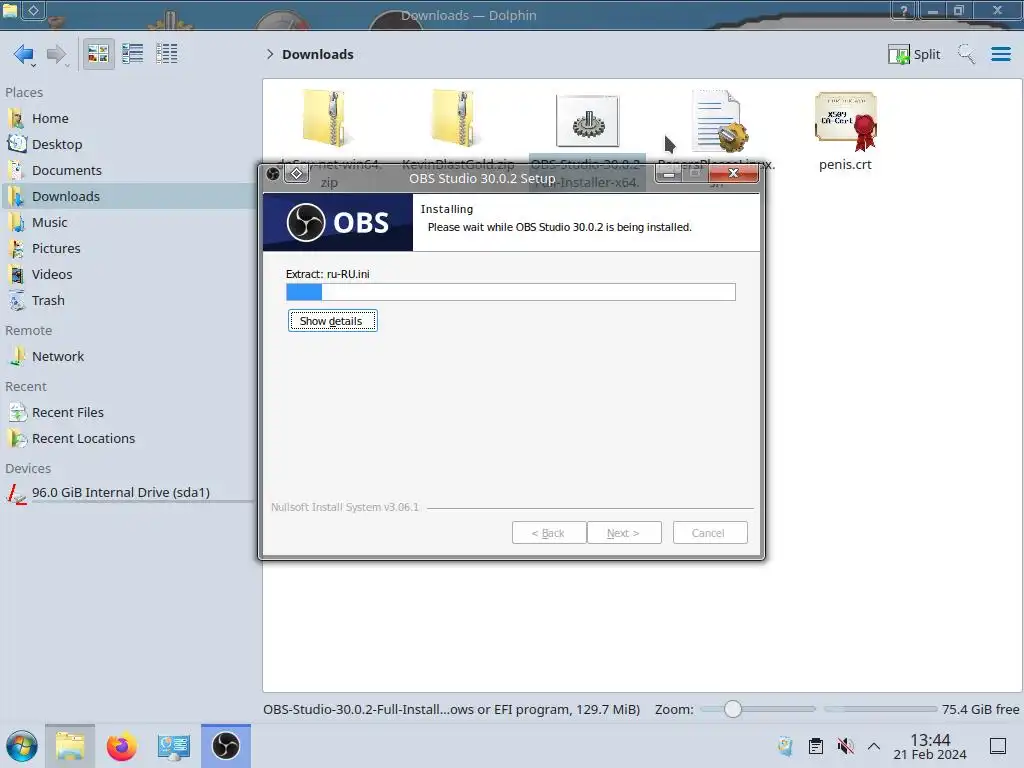
Task: Open the clock showing 13:44
Action: click(x=930, y=746)
